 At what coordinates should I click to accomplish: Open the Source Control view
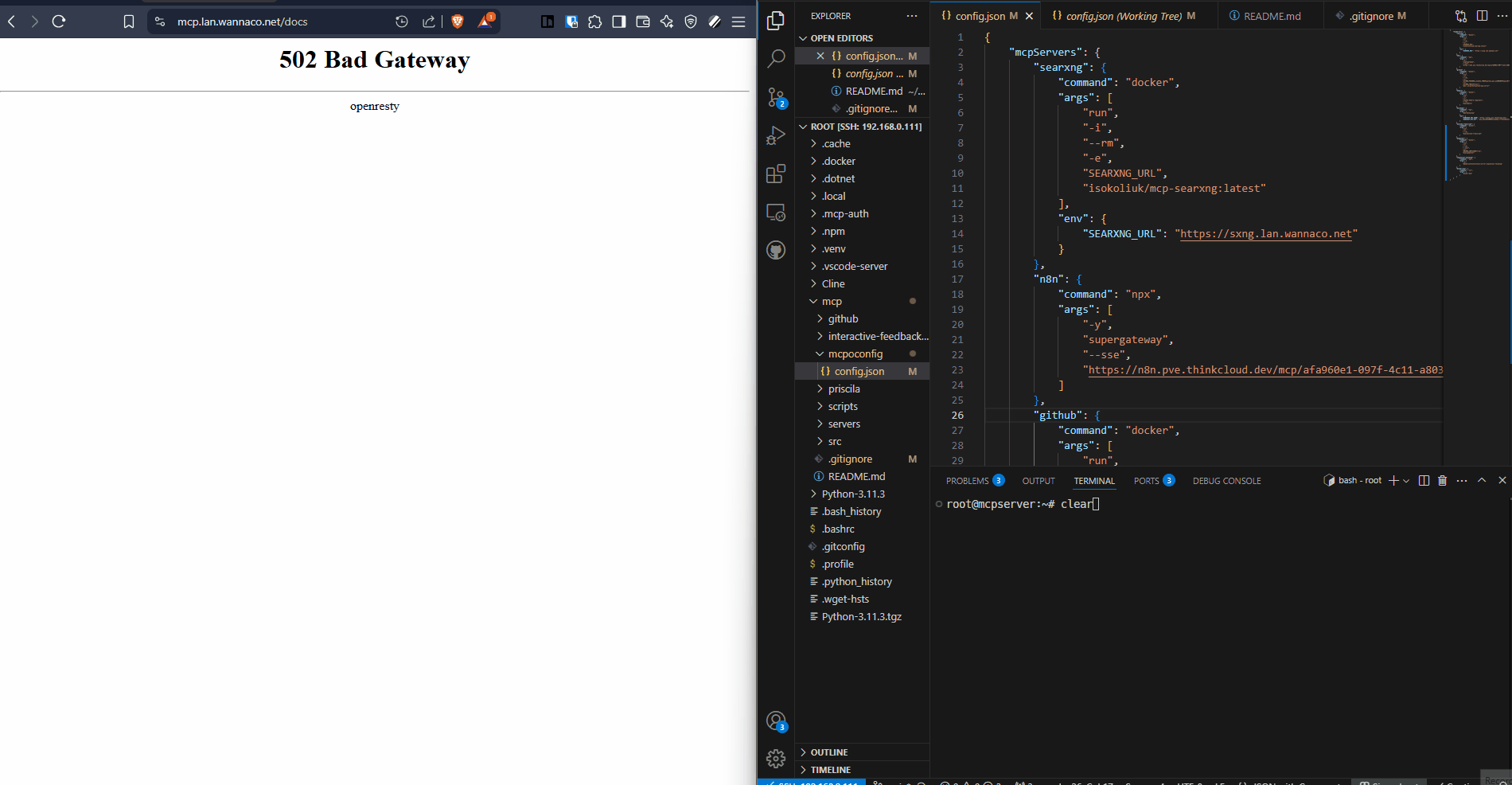tap(776, 97)
